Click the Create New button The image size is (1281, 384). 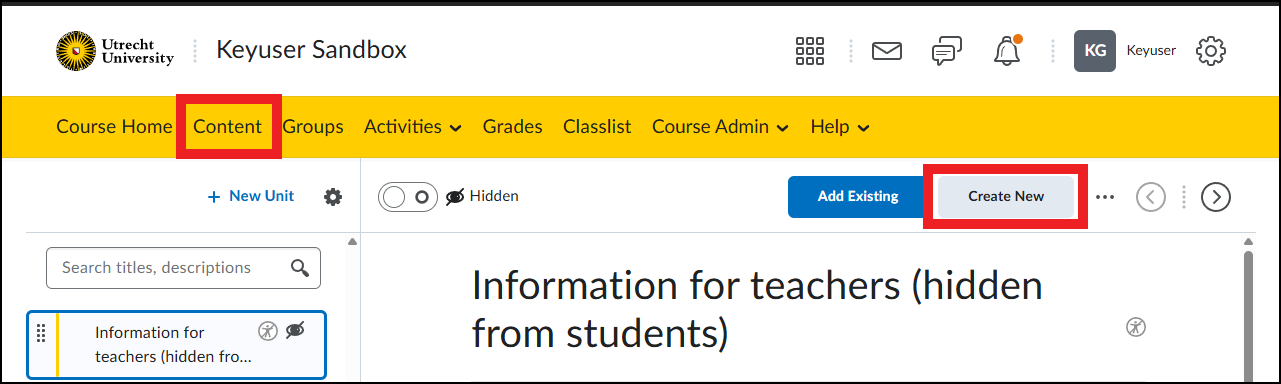[x=1006, y=197]
